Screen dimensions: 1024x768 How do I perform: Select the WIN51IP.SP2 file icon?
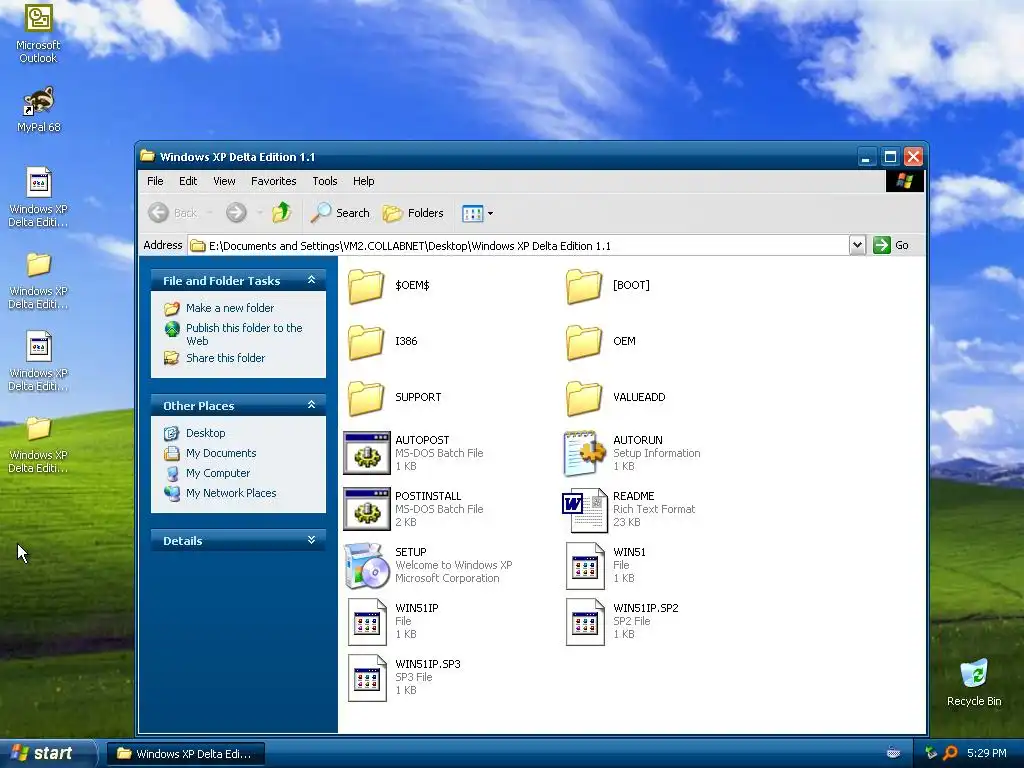(584, 622)
